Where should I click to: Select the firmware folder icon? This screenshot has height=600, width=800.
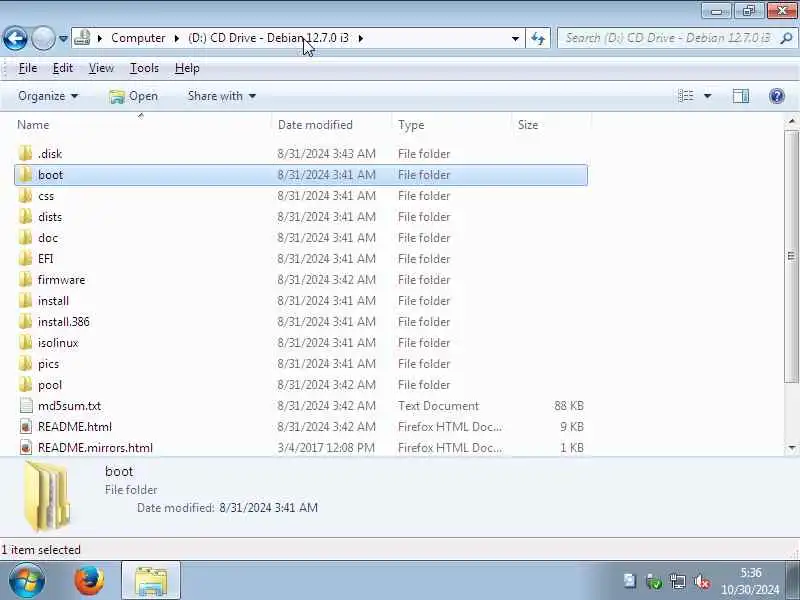click(x=25, y=280)
